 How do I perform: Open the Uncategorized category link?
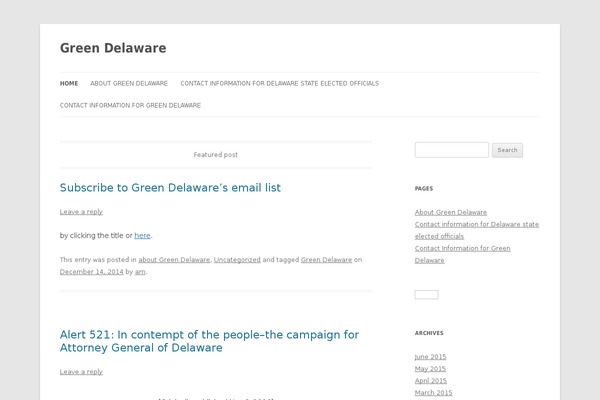tap(237, 260)
